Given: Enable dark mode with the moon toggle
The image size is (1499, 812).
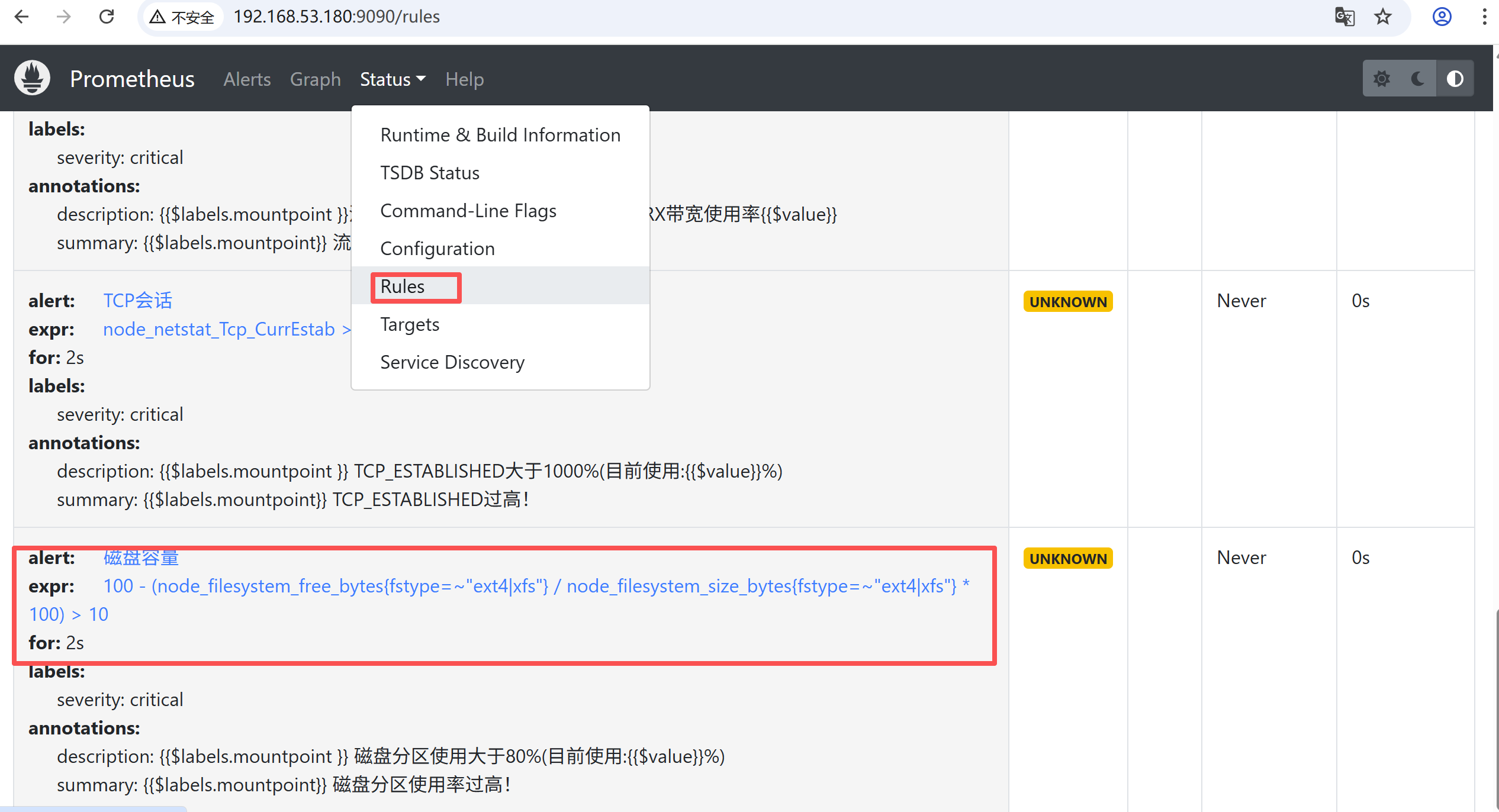Looking at the screenshot, I should coord(1417,78).
